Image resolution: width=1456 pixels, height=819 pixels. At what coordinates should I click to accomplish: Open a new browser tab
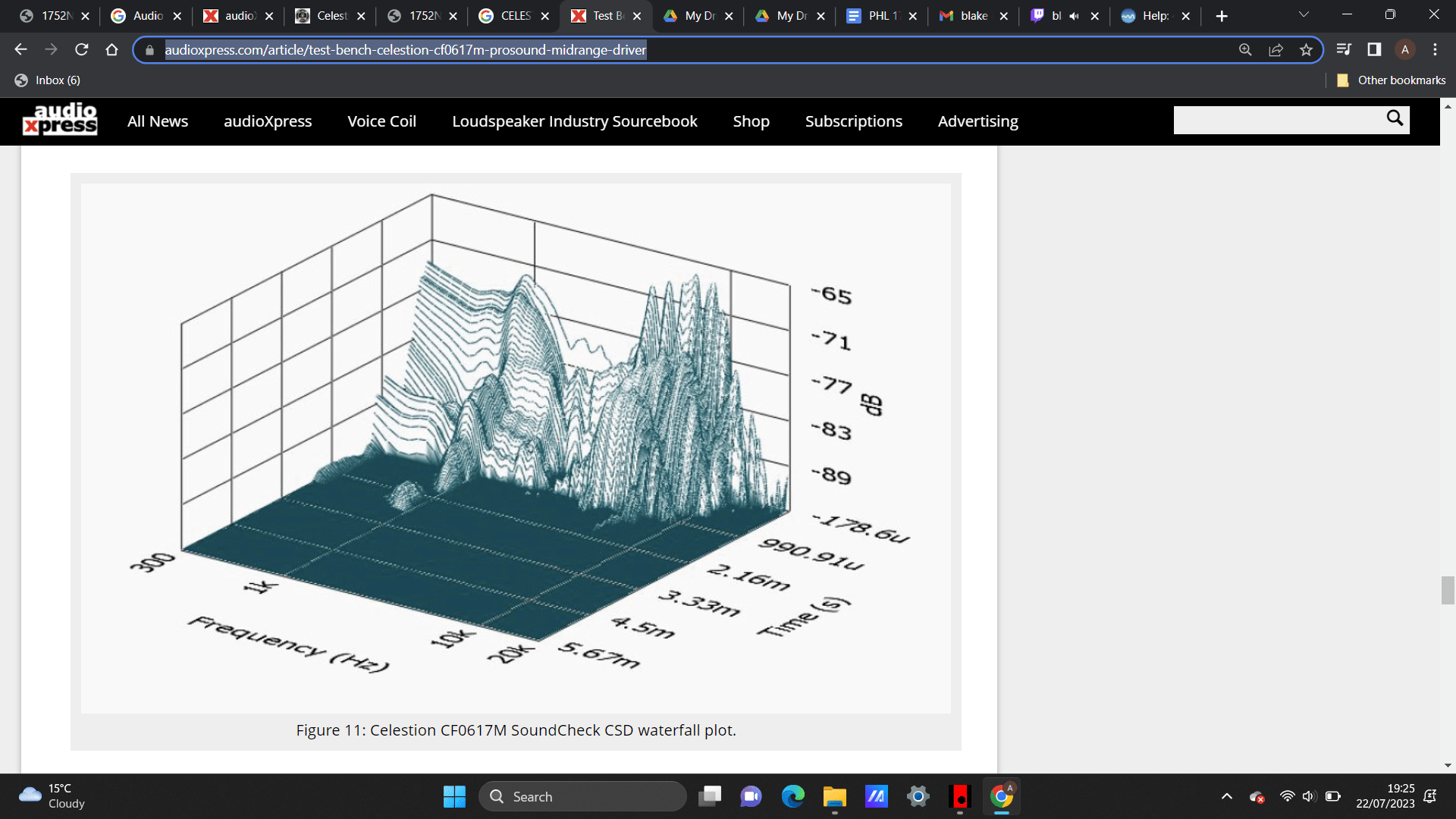click(1222, 16)
